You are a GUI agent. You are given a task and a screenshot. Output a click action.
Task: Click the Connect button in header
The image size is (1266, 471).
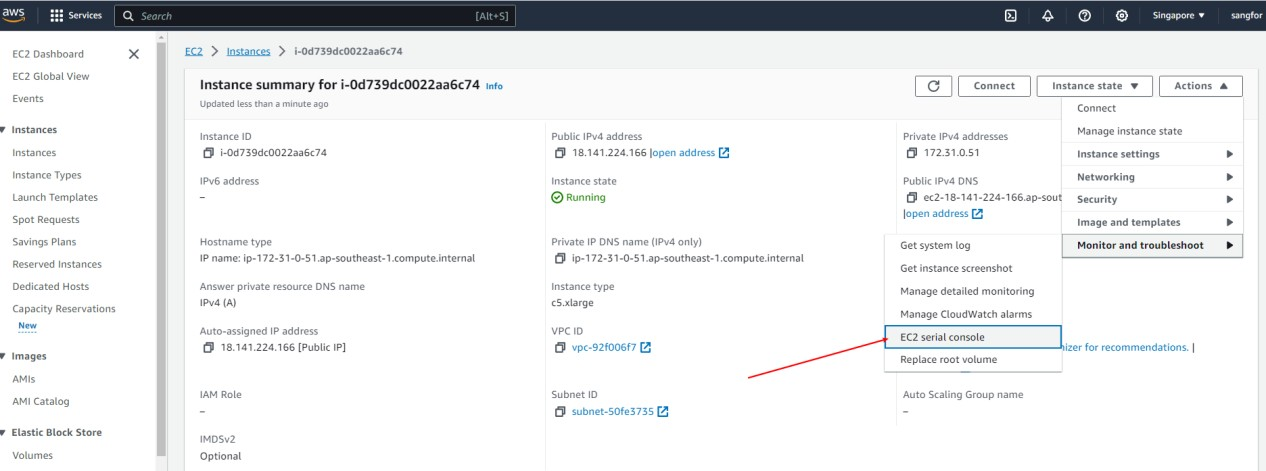tap(993, 86)
